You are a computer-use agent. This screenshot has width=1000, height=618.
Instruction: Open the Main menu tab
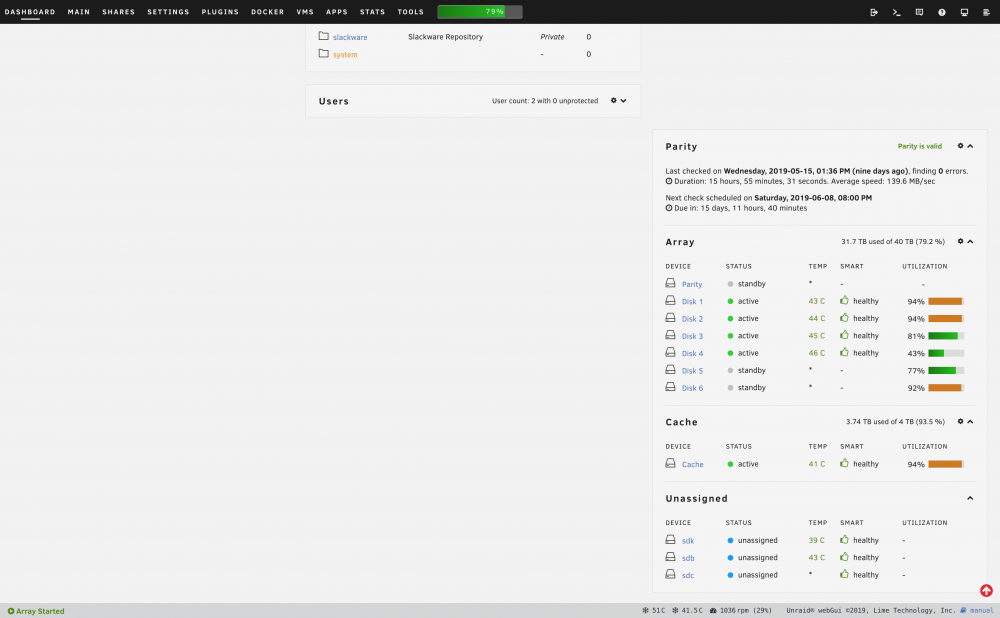click(78, 12)
